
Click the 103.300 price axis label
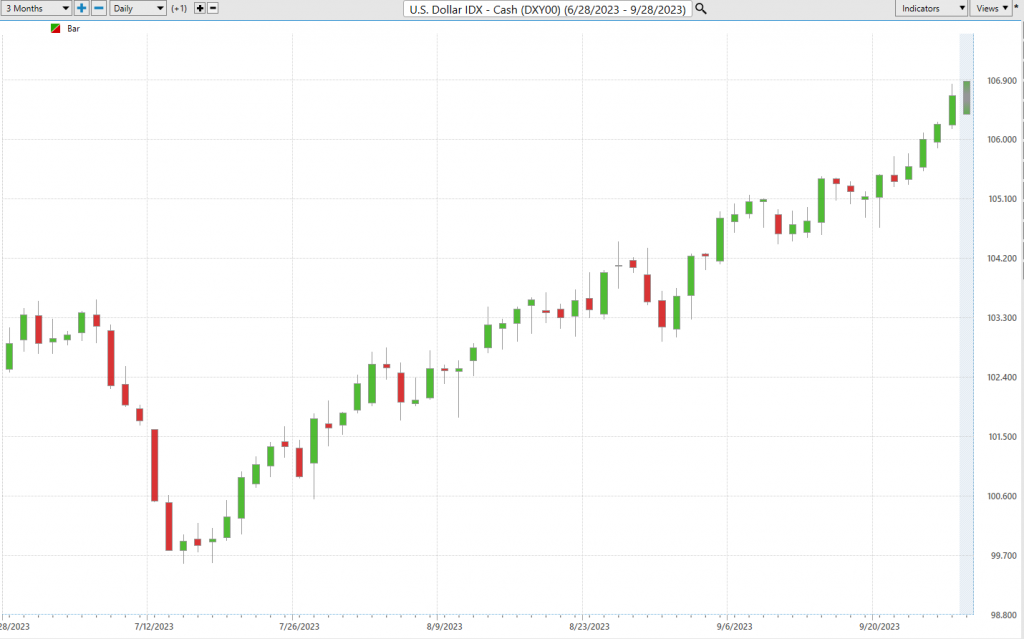point(1002,318)
